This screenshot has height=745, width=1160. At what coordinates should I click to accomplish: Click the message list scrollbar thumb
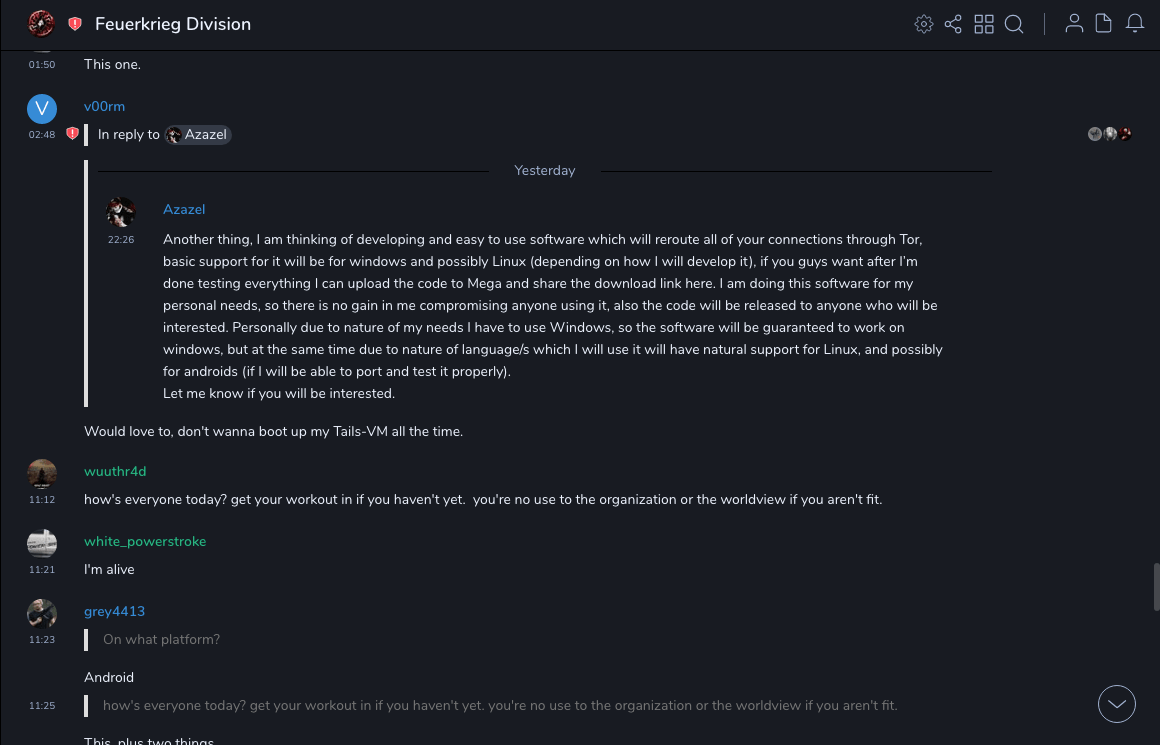click(1156, 587)
